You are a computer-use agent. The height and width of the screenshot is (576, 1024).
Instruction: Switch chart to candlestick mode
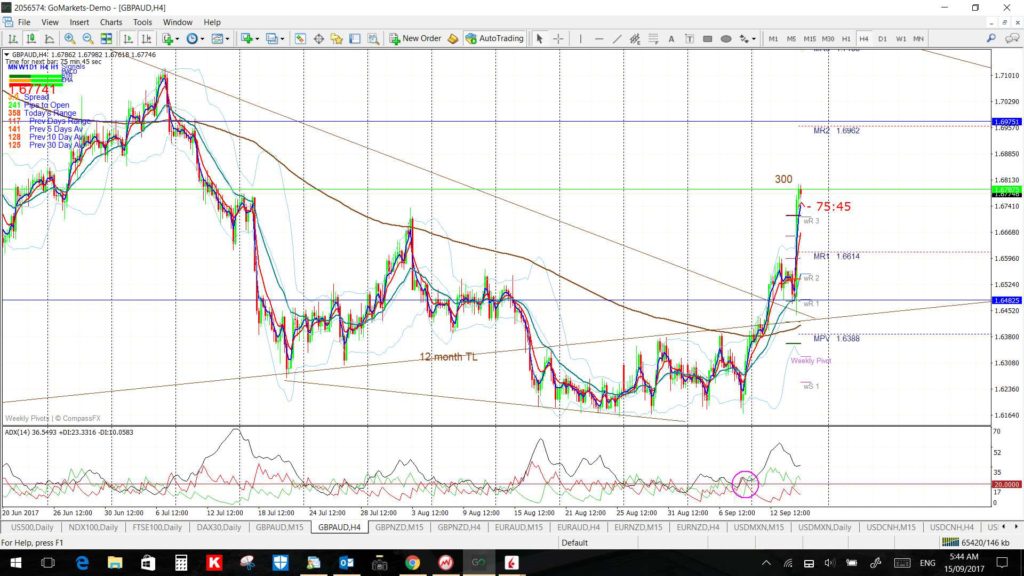pos(31,39)
